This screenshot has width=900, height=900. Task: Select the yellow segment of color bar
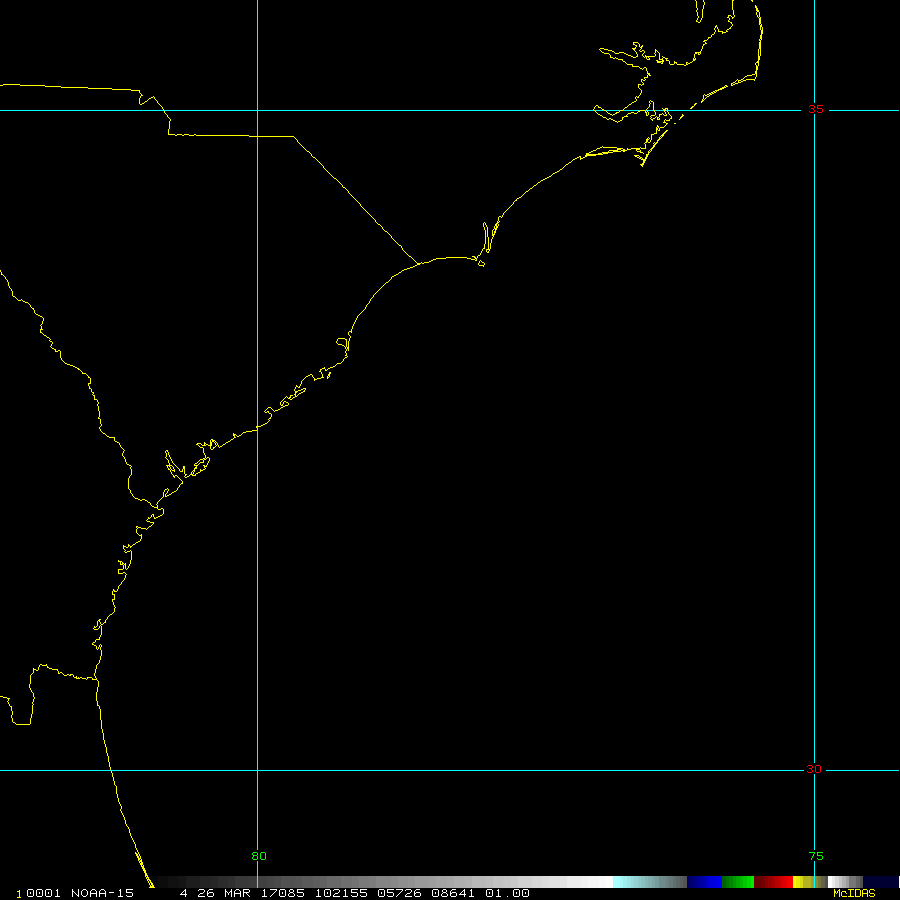click(x=800, y=882)
